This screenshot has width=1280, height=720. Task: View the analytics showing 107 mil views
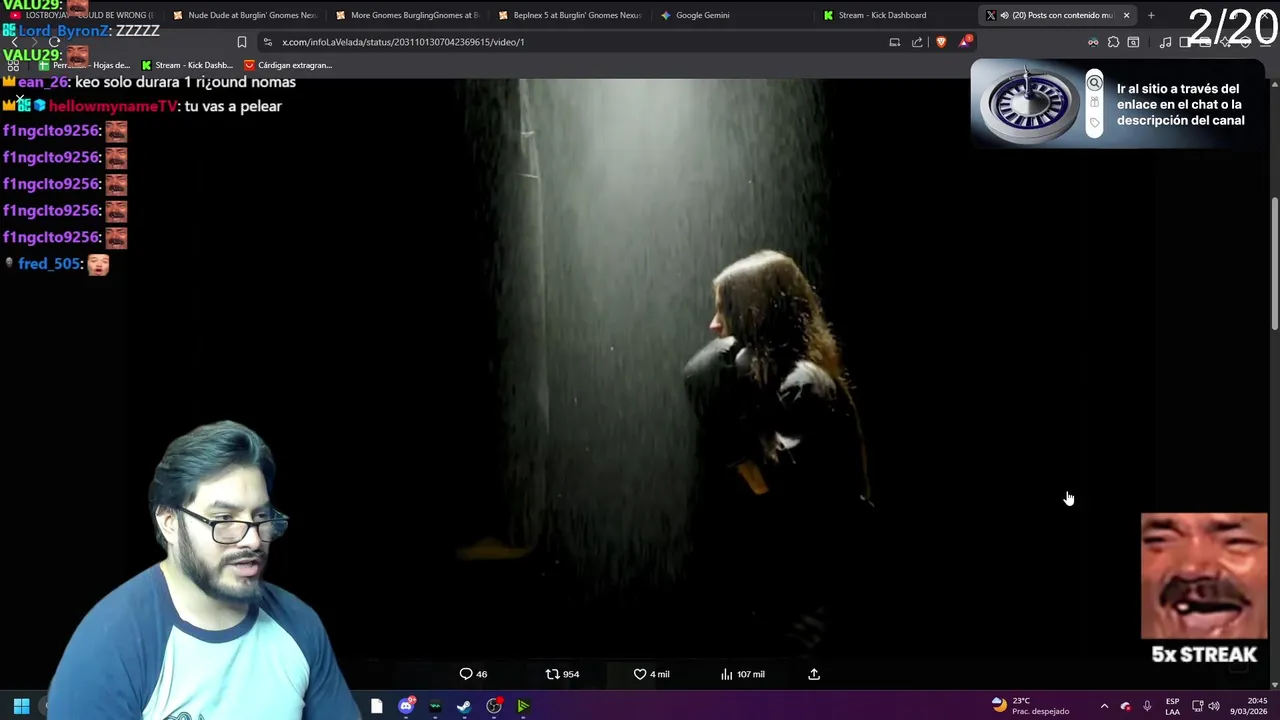coord(742,674)
